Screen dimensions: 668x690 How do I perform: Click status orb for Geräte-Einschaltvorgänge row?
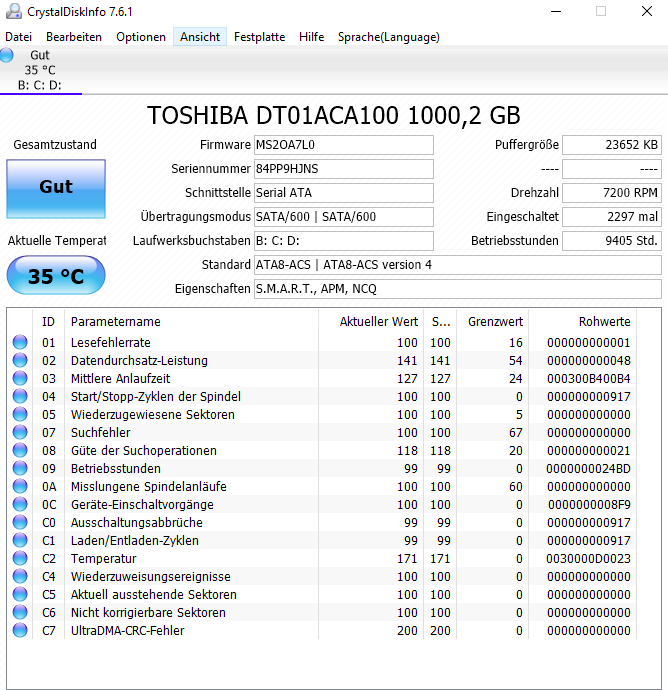(x=20, y=504)
